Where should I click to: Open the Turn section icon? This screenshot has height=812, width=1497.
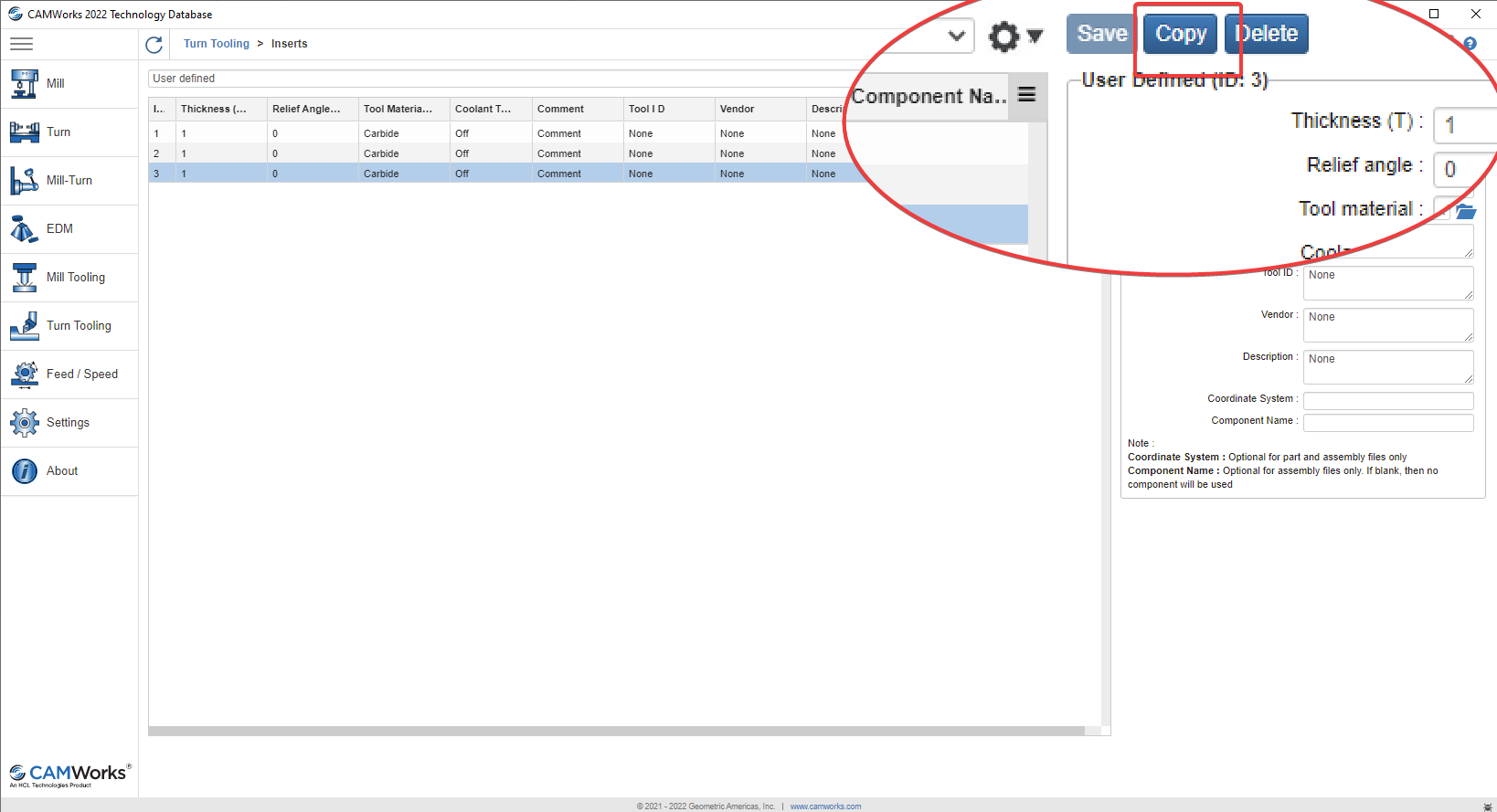pyautogui.click(x=25, y=132)
